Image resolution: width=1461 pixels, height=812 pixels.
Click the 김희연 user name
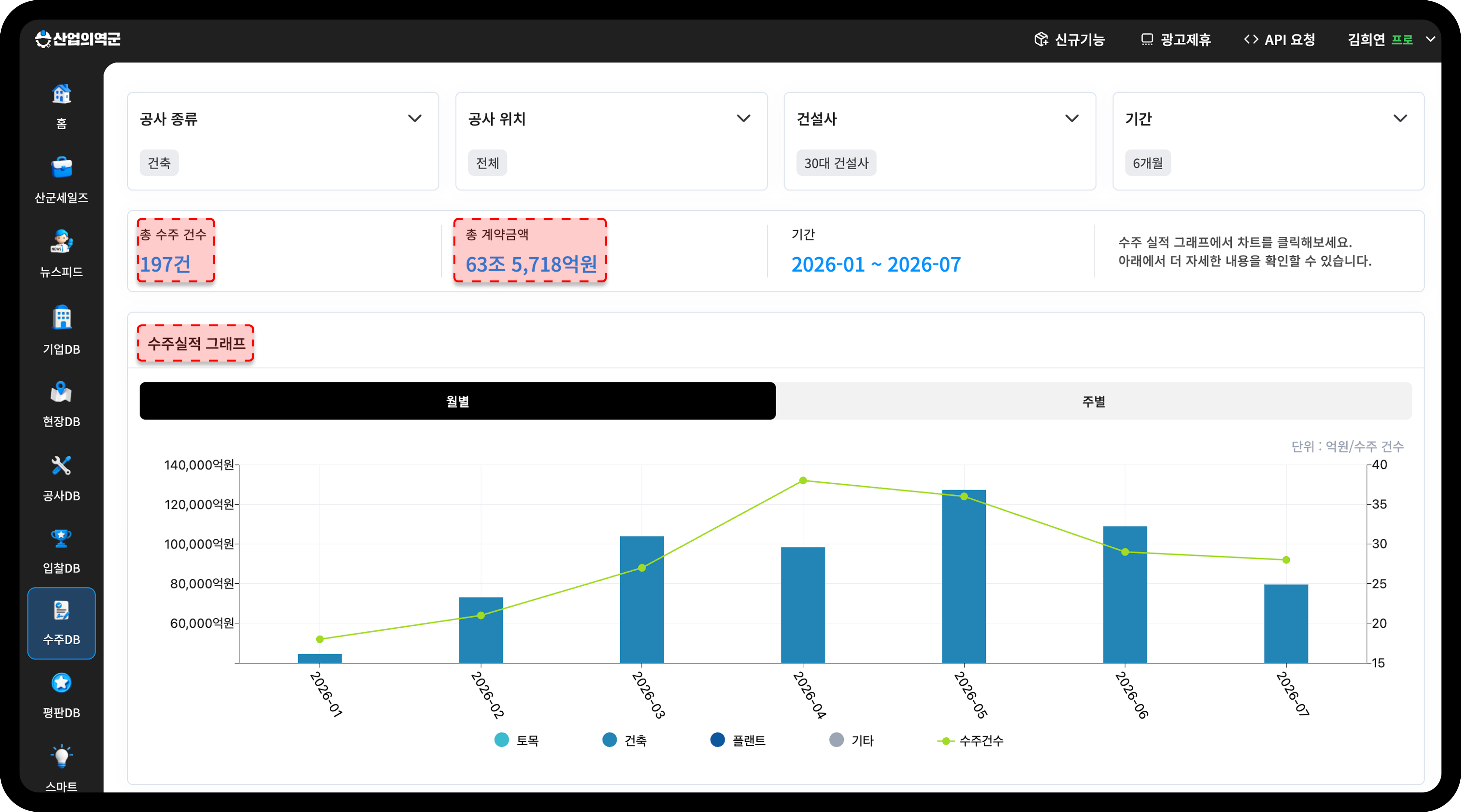coord(1366,39)
